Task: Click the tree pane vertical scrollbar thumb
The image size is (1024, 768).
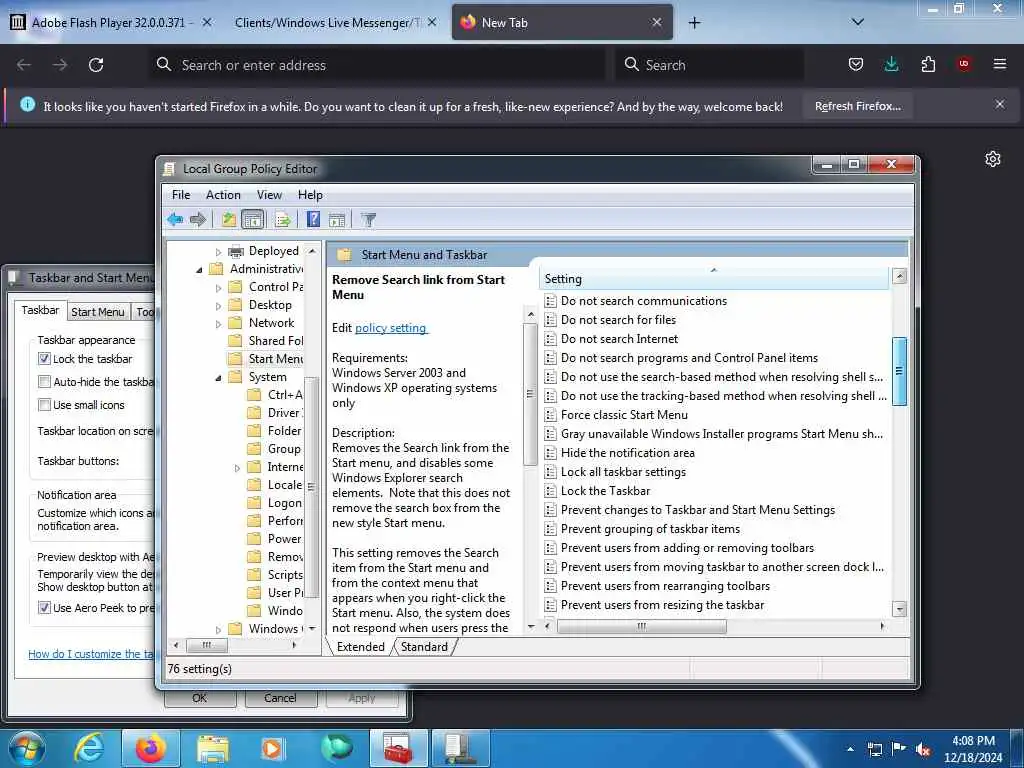Action: pos(312,487)
